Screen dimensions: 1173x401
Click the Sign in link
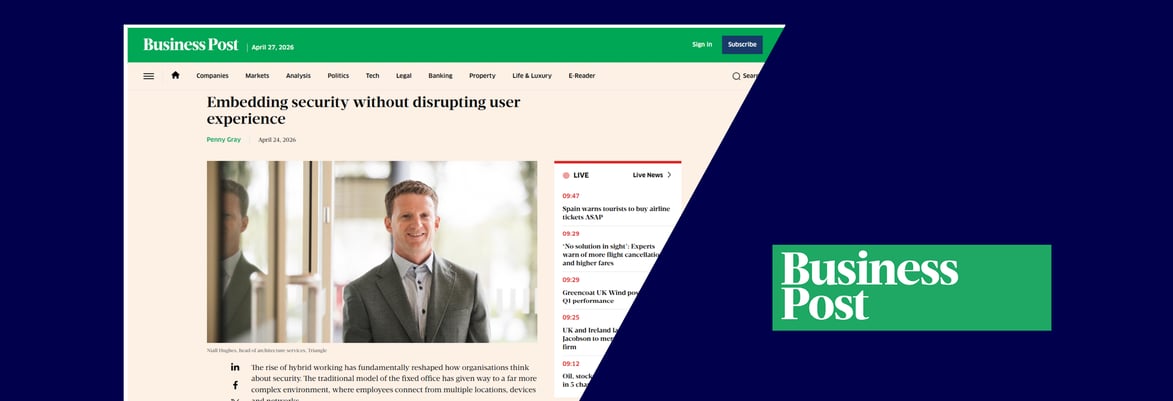[x=702, y=45]
